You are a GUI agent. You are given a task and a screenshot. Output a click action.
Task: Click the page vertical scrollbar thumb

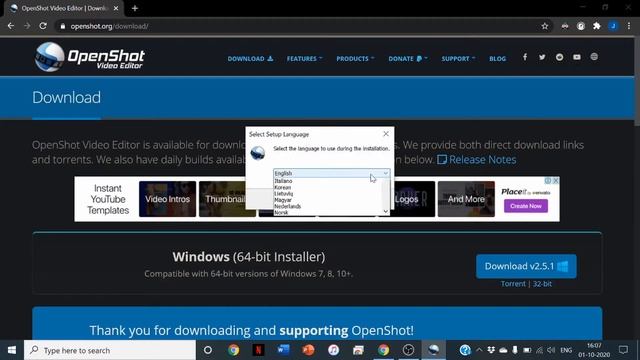click(x=637, y=82)
